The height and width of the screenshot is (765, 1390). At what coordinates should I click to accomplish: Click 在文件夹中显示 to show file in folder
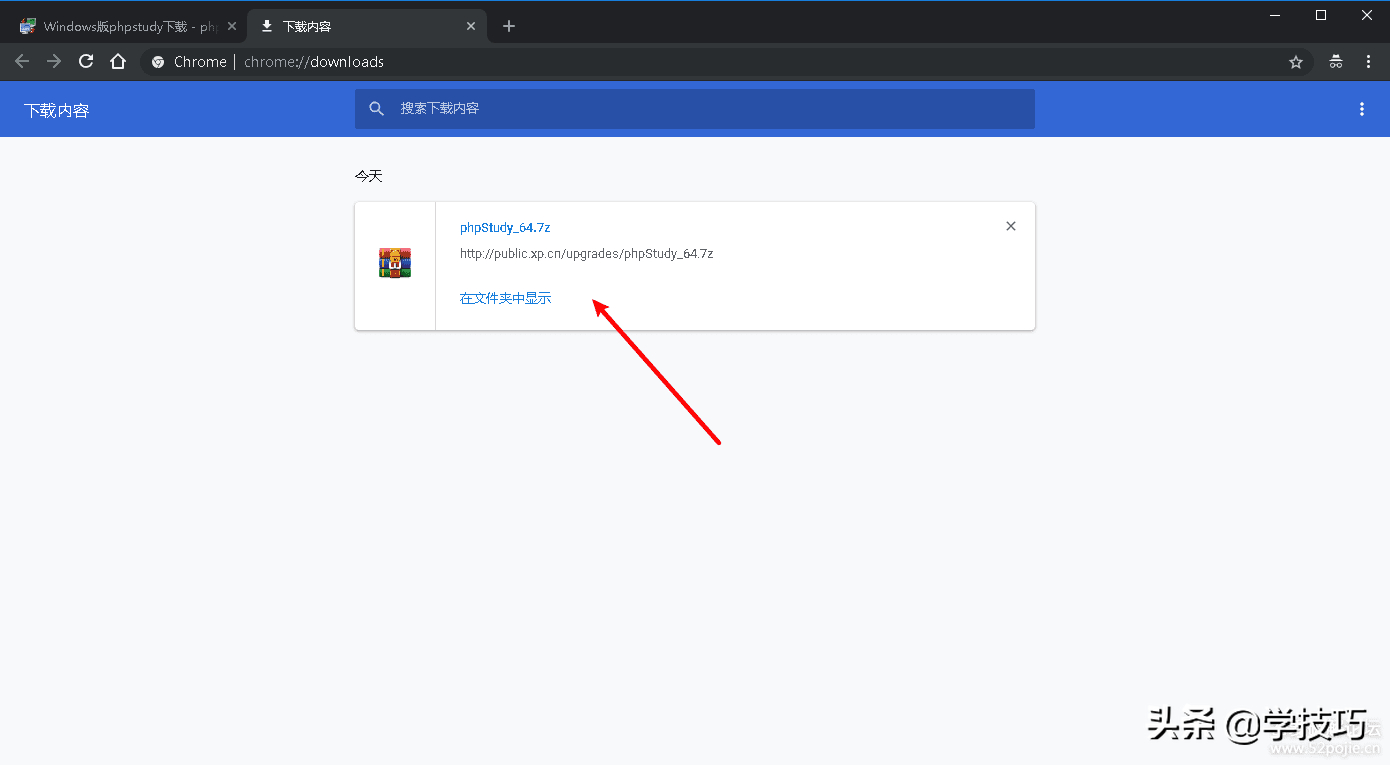click(x=505, y=298)
